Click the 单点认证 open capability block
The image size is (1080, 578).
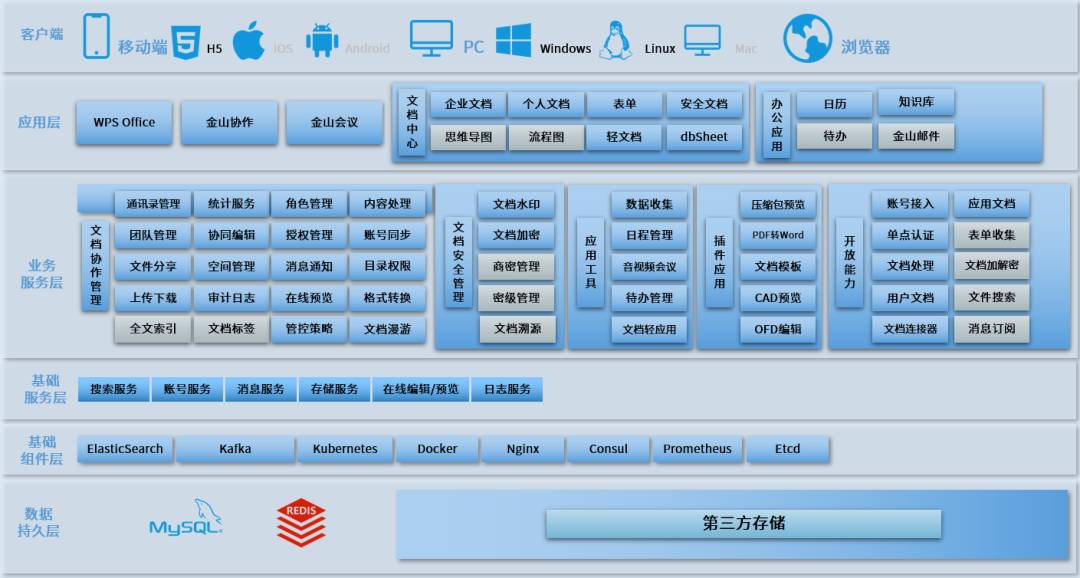[x=910, y=236]
